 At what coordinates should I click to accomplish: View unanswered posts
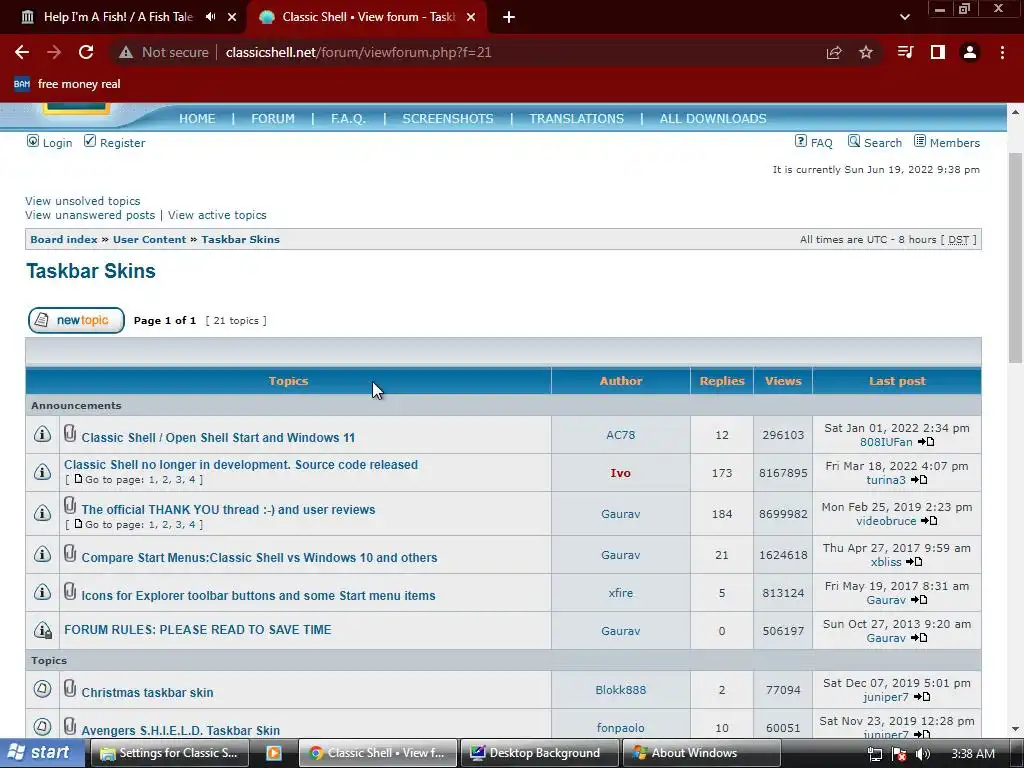[x=90, y=215]
